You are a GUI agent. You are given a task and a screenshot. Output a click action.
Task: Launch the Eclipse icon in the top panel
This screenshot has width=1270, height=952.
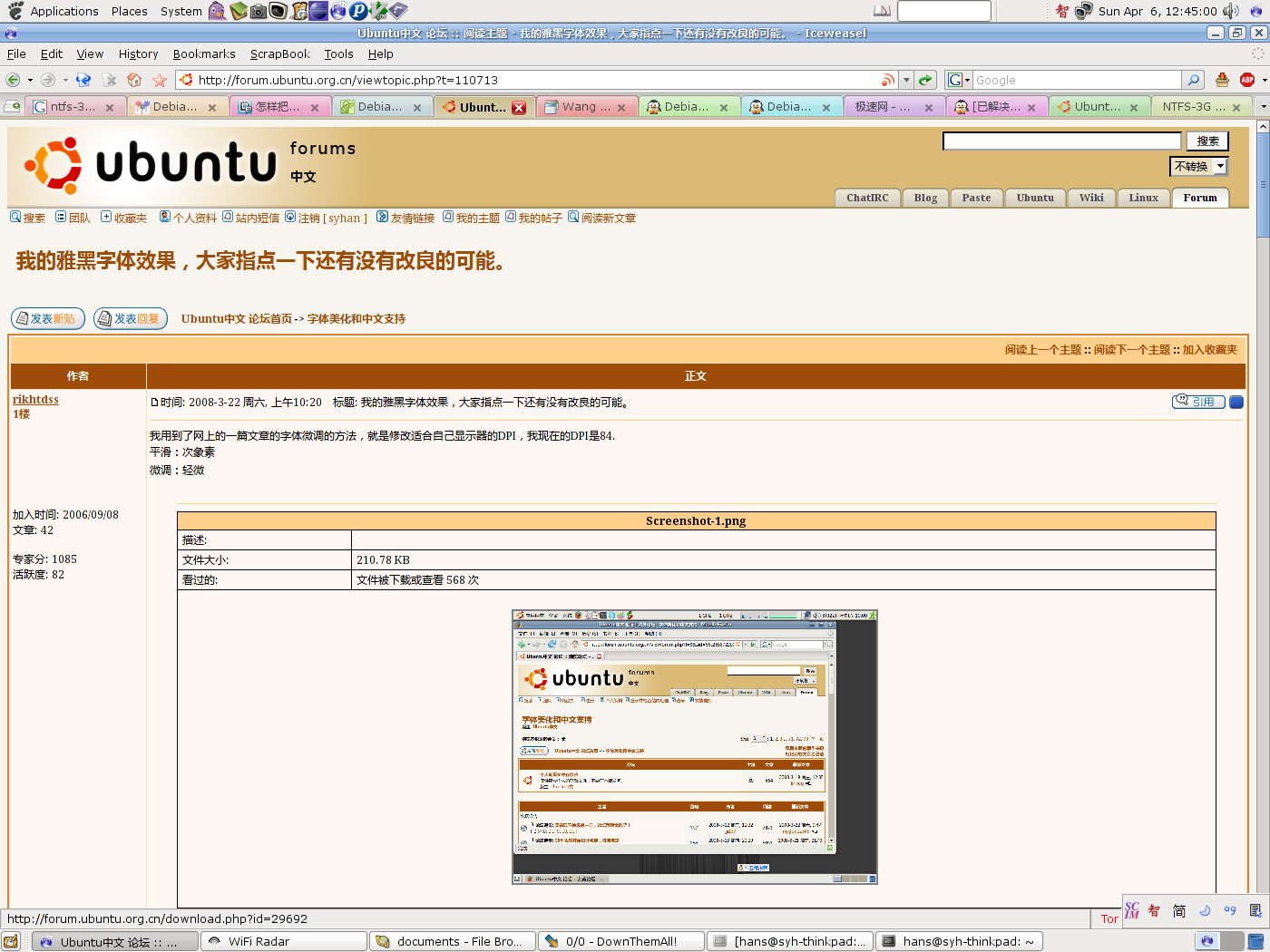click(x=318, y=11)
